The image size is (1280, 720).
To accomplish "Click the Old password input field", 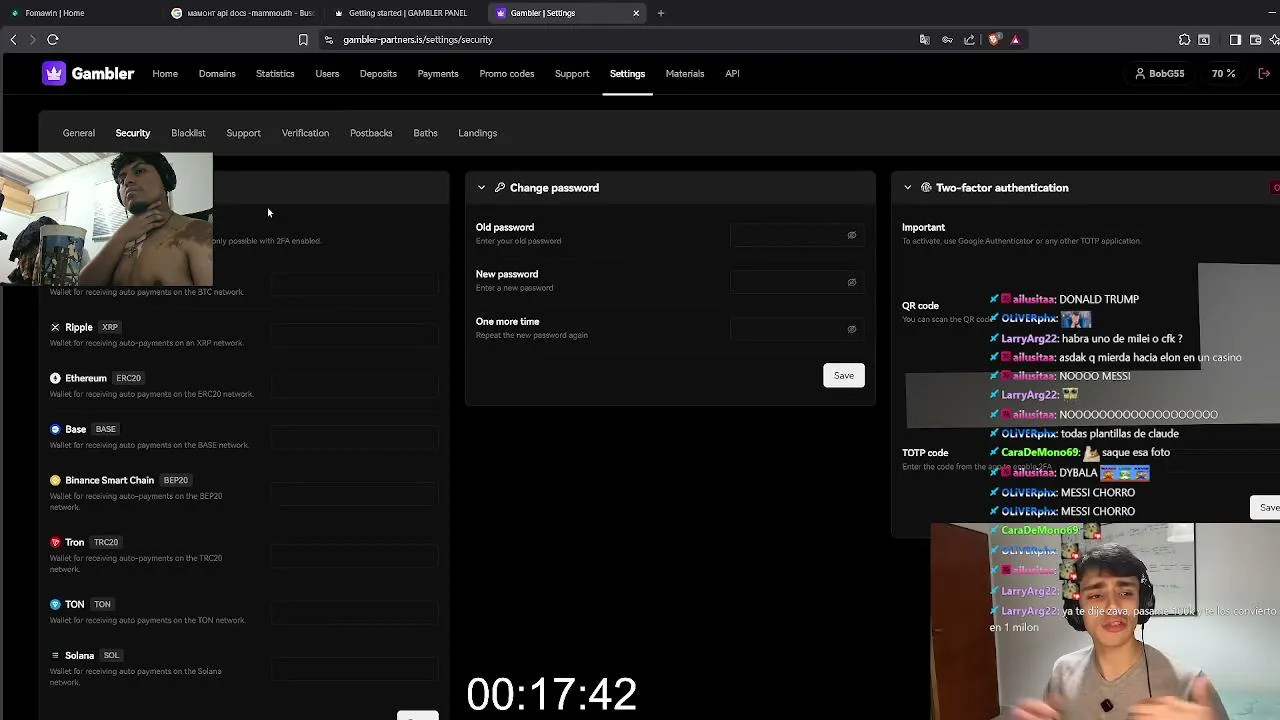I will point(796,235).
